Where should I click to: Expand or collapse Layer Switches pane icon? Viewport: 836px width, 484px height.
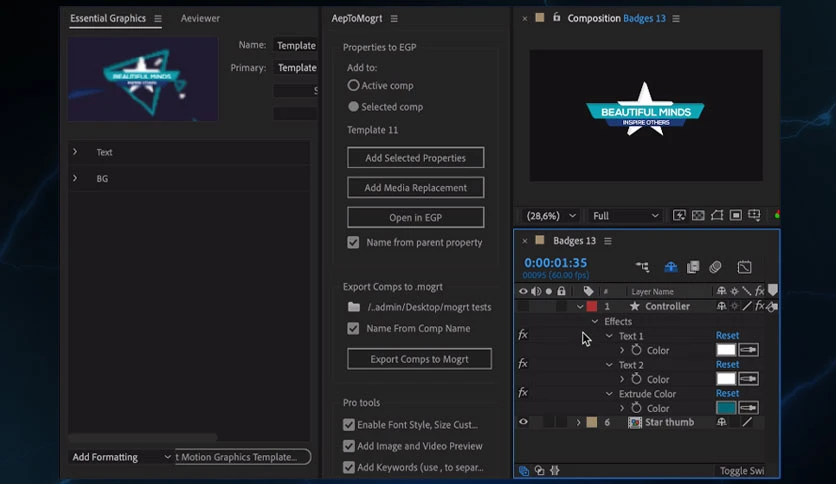(x=524, y=471)
